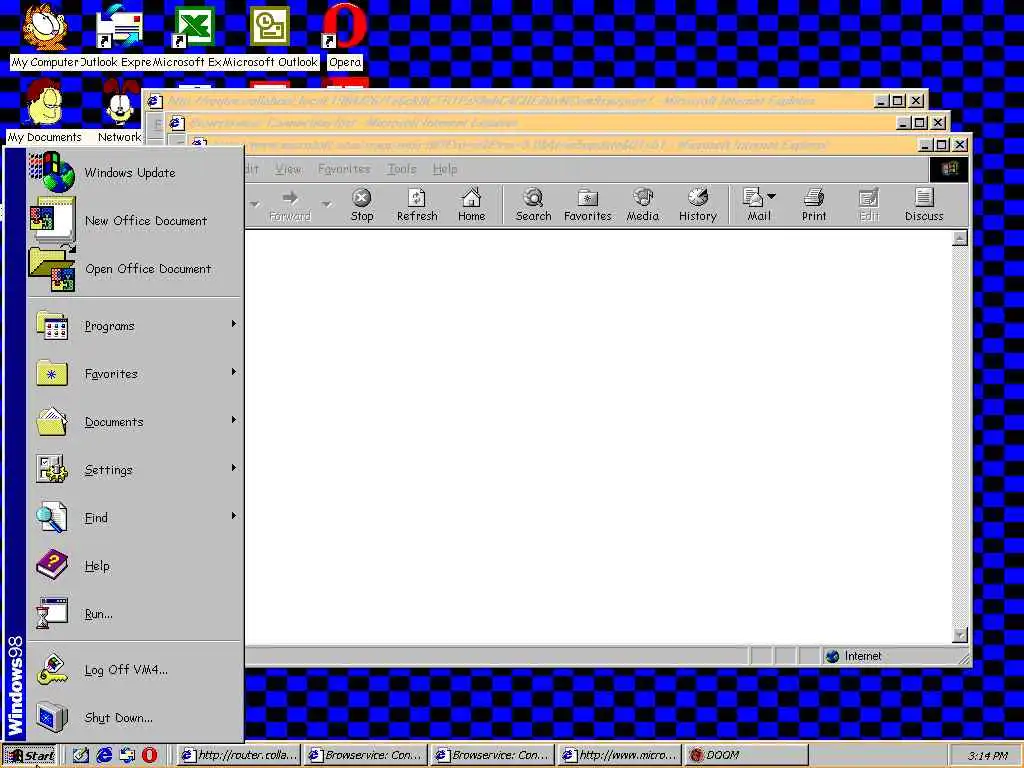Select Log Off VM4...

pos(135,669)
